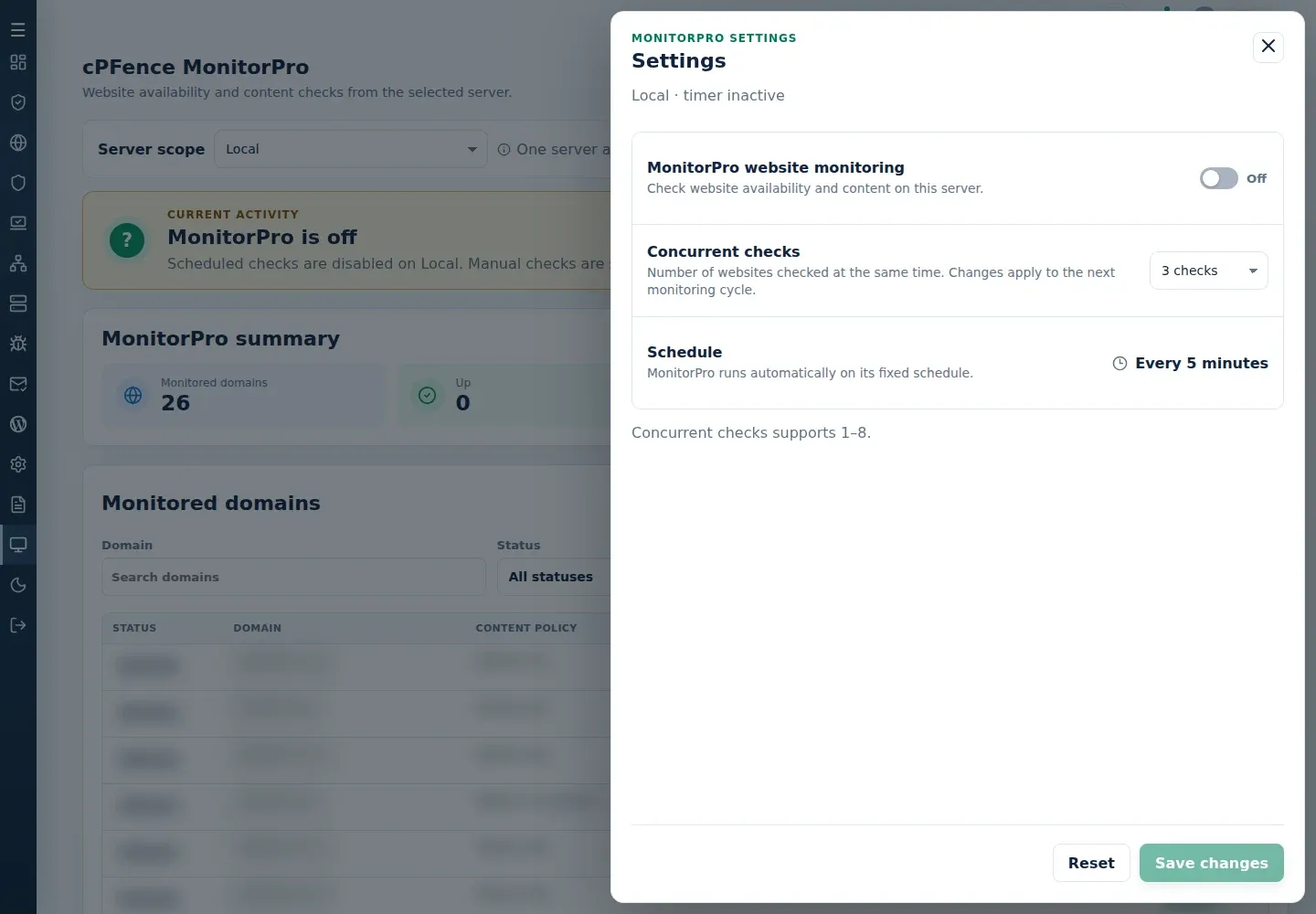Click the question mark icon in Current Activity
The height and width of the screenshot is (914, 1316).
(x=127, y=241)
